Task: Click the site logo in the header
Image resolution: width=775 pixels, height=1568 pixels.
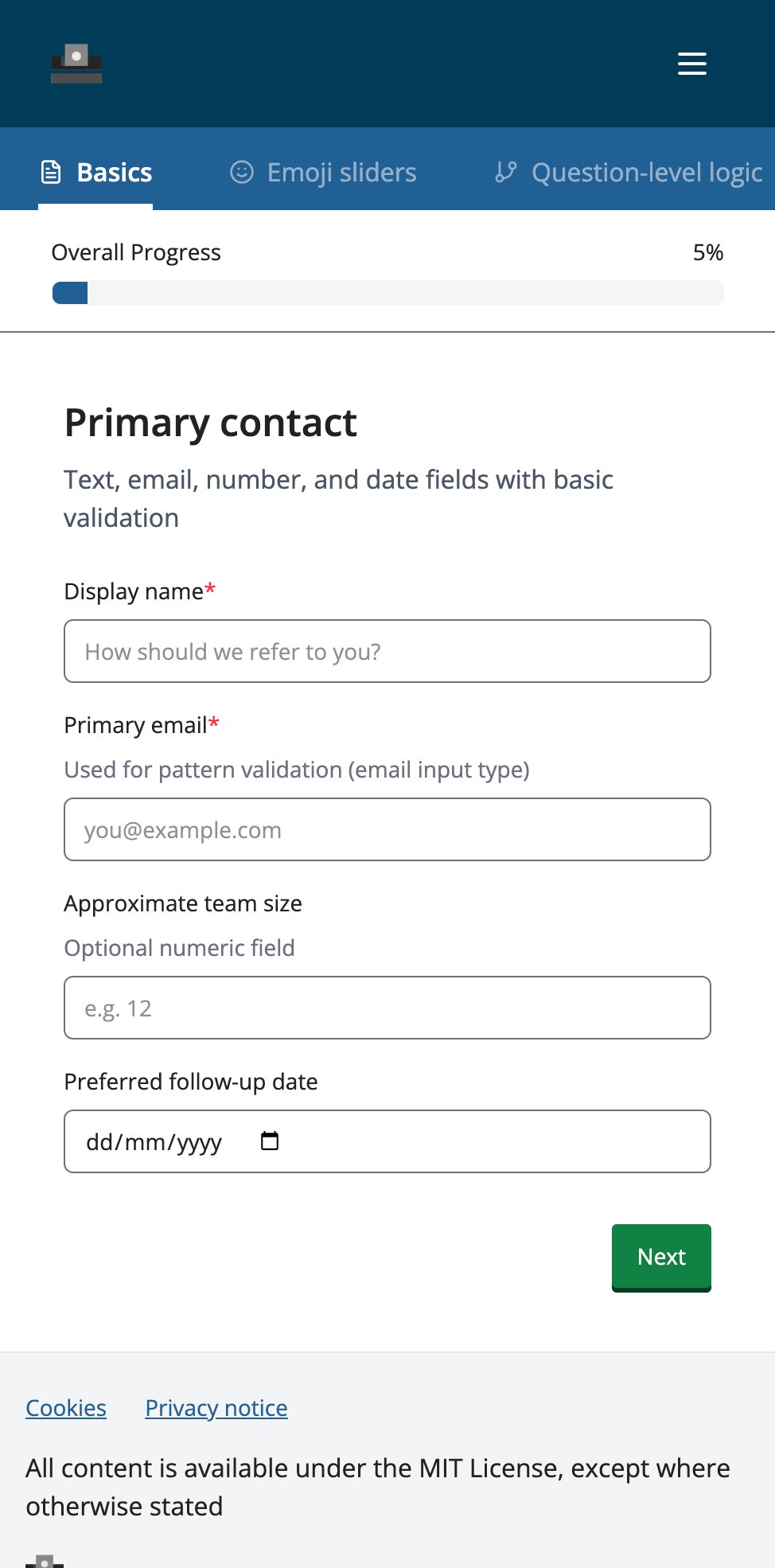Action: pyautogui.click(x=76, y=64)
